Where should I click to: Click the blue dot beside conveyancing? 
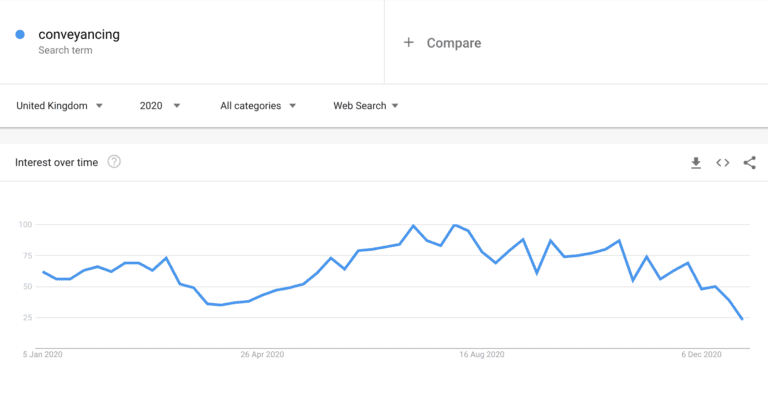tap(20, 34)
